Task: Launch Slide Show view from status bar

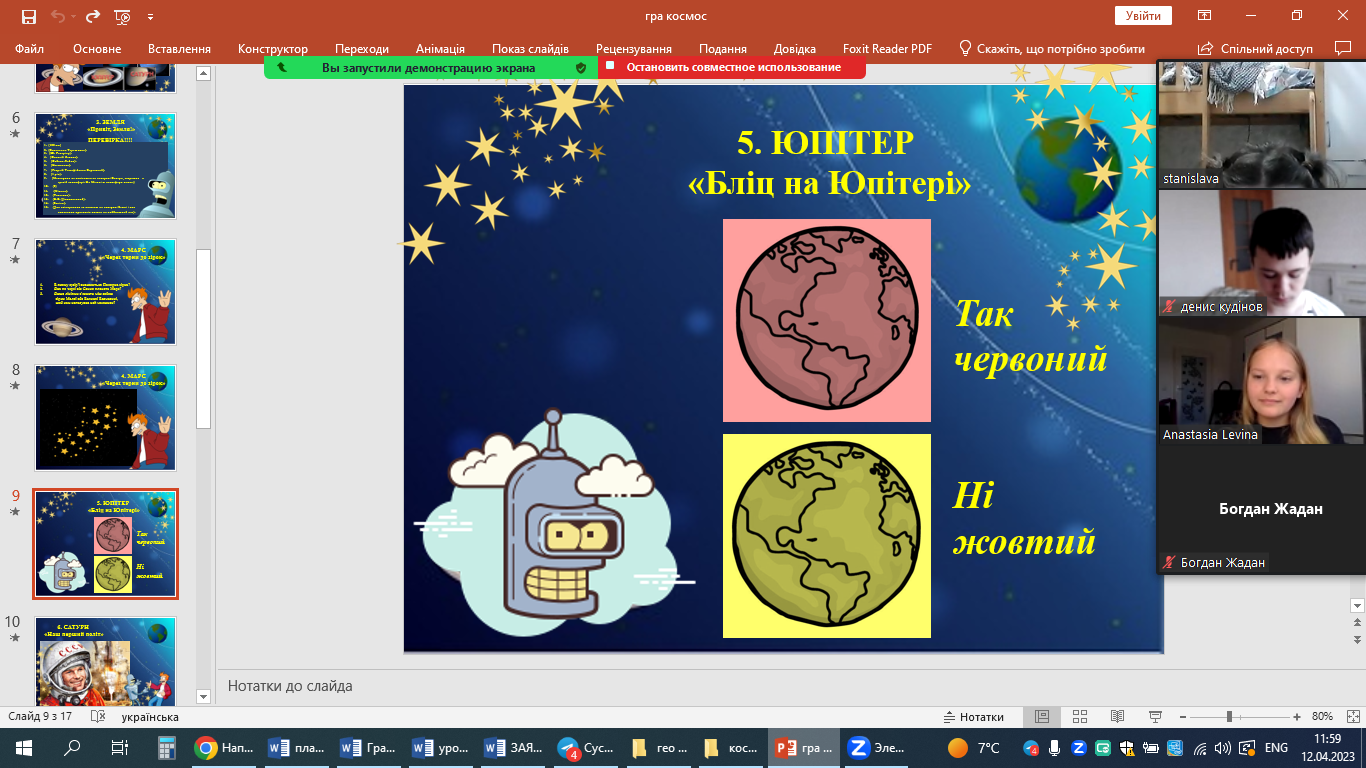Action: [1155, 717]
